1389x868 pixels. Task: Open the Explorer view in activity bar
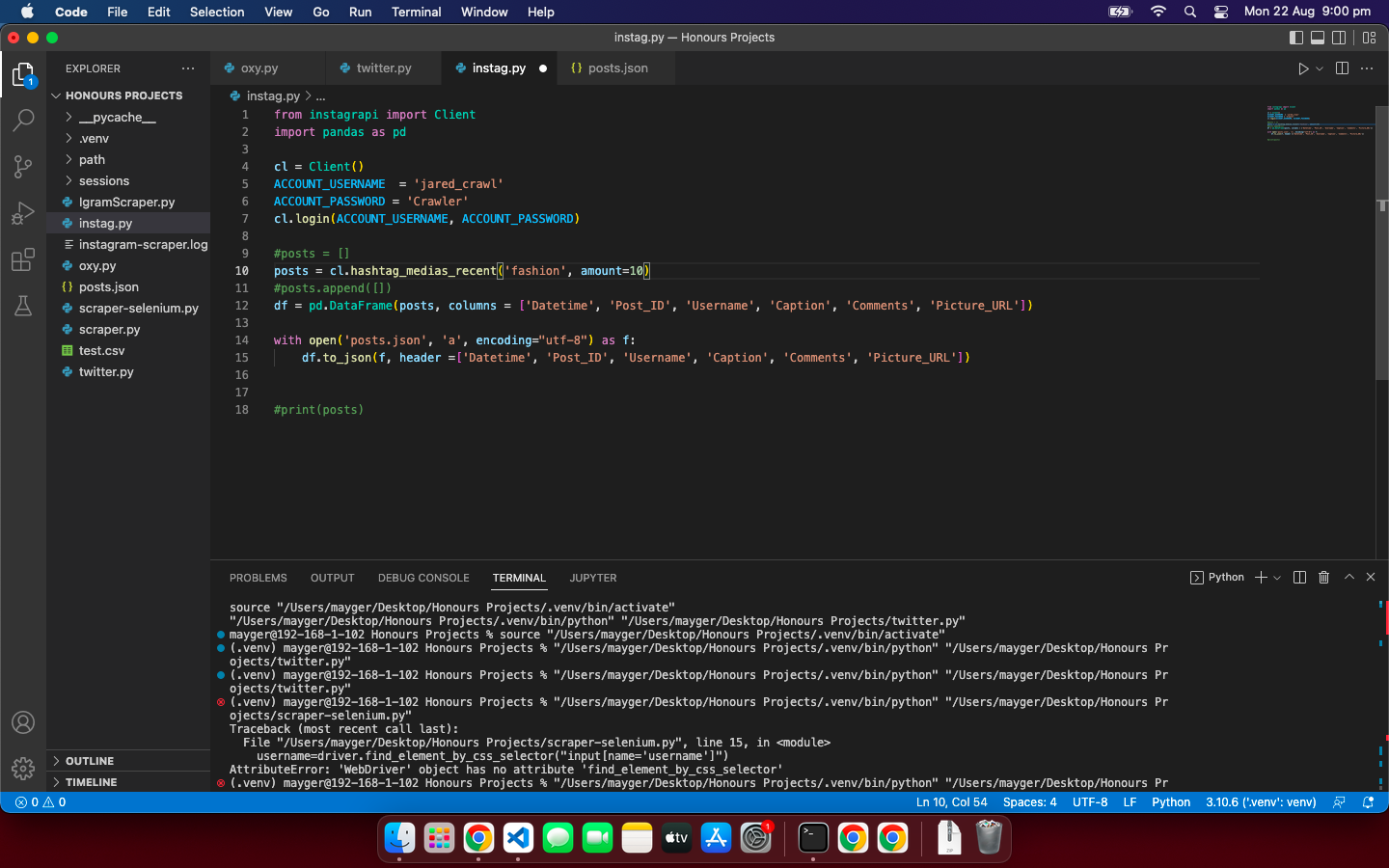pos(23,74)
